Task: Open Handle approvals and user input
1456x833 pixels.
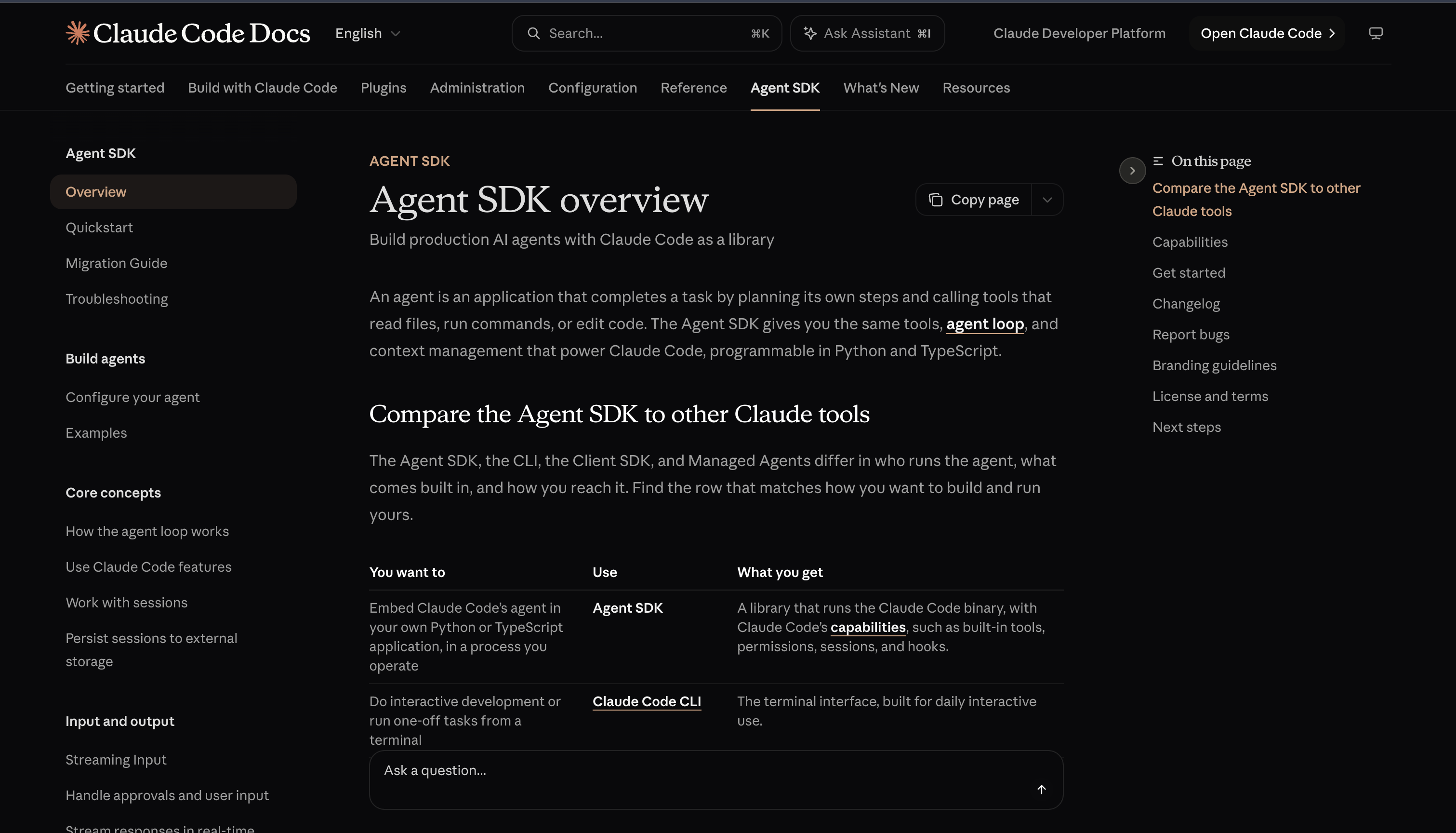Action: 167,795
